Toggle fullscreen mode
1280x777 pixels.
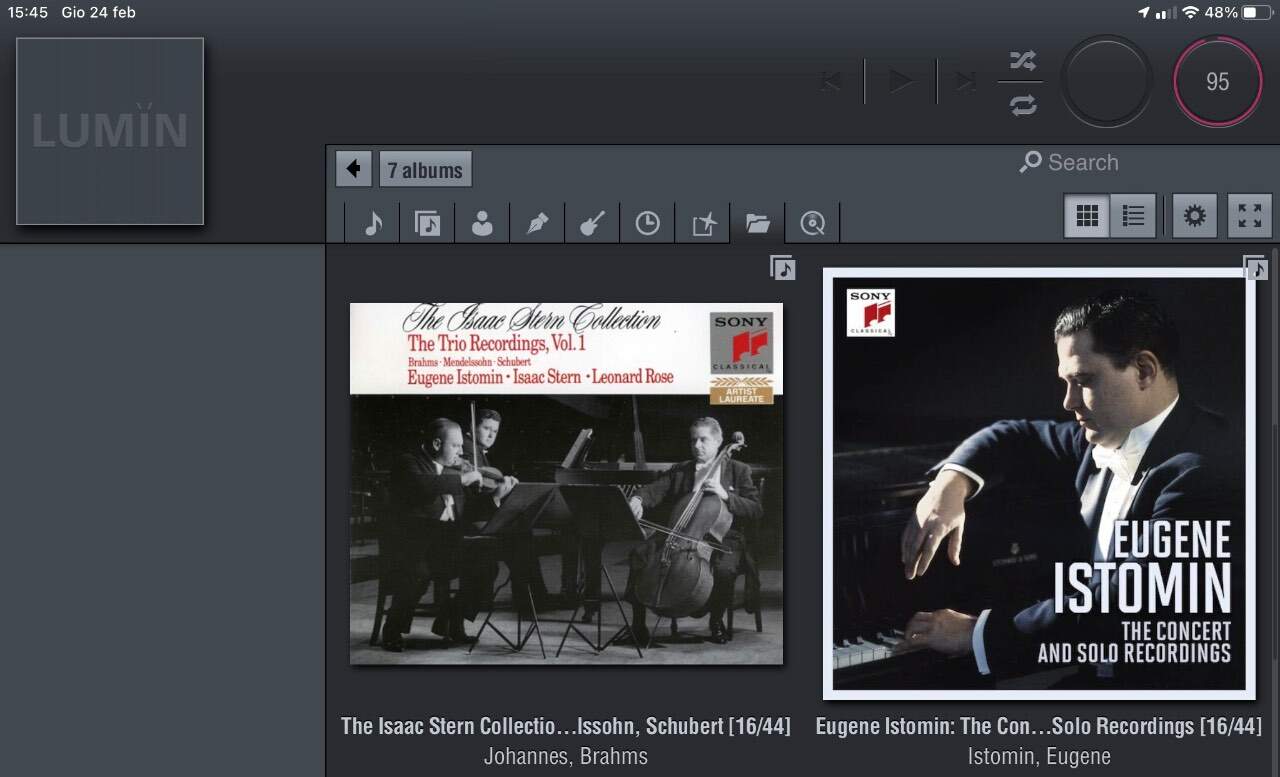(1250, 215)
